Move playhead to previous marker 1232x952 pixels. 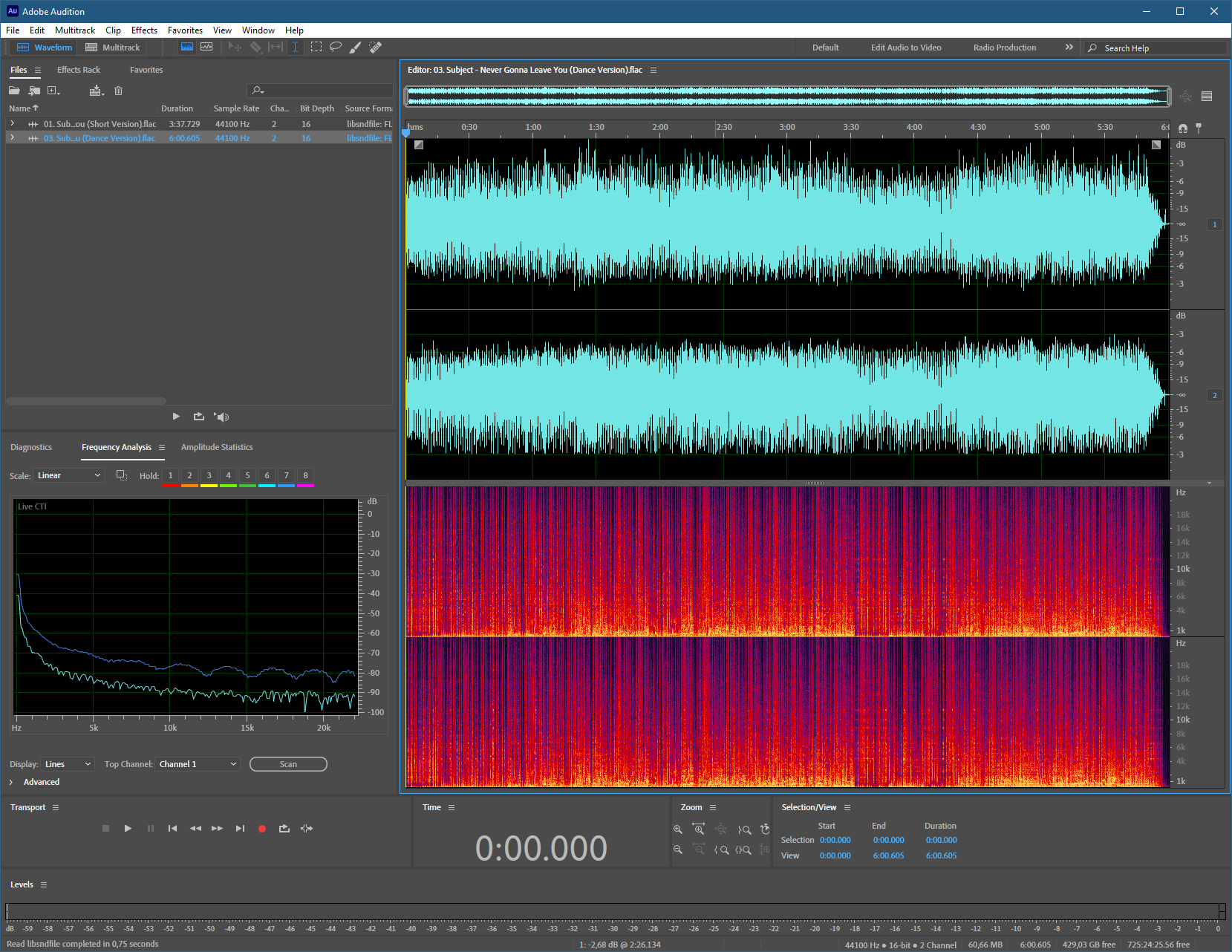[172, 828]
